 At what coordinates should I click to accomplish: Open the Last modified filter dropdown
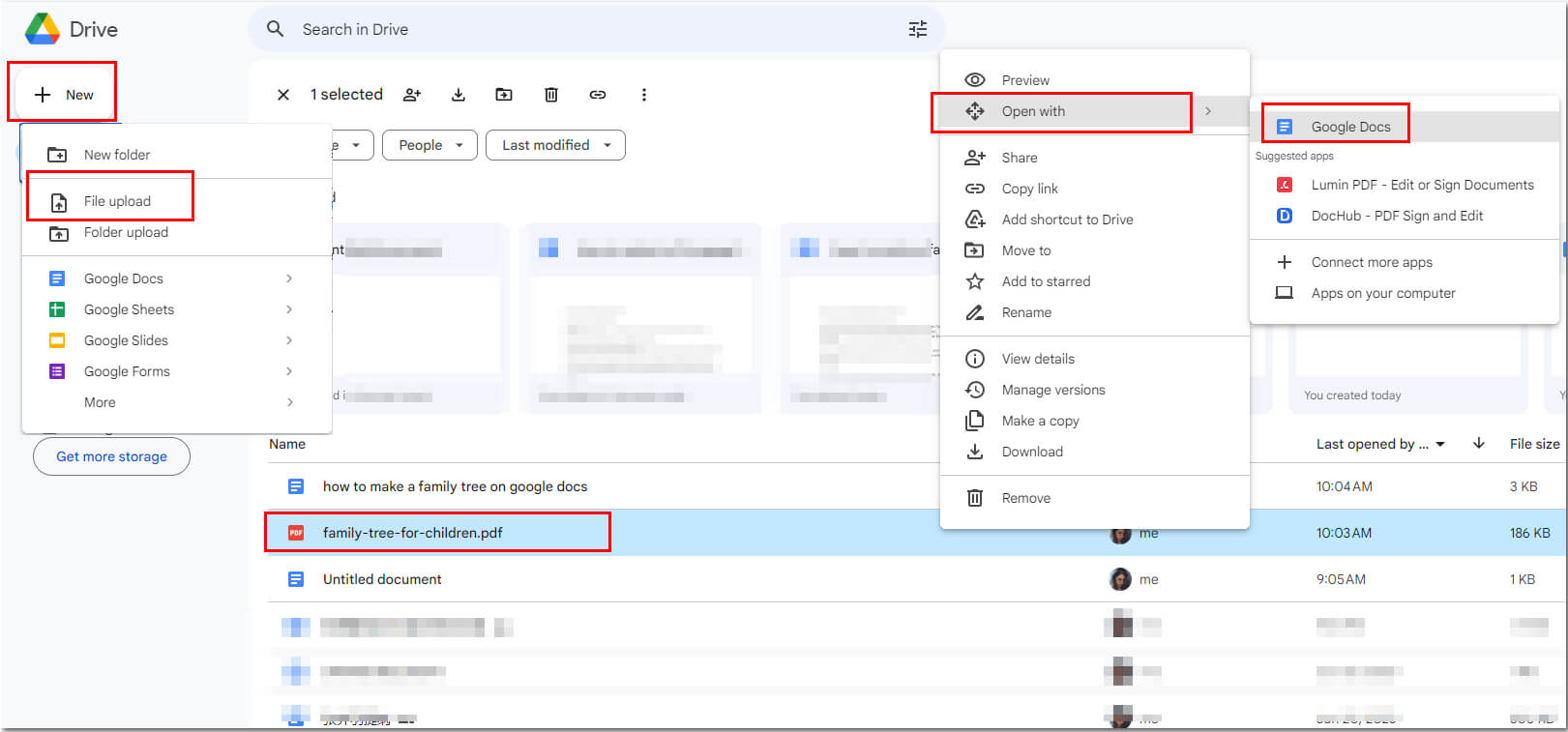click(x=555, y=145)
